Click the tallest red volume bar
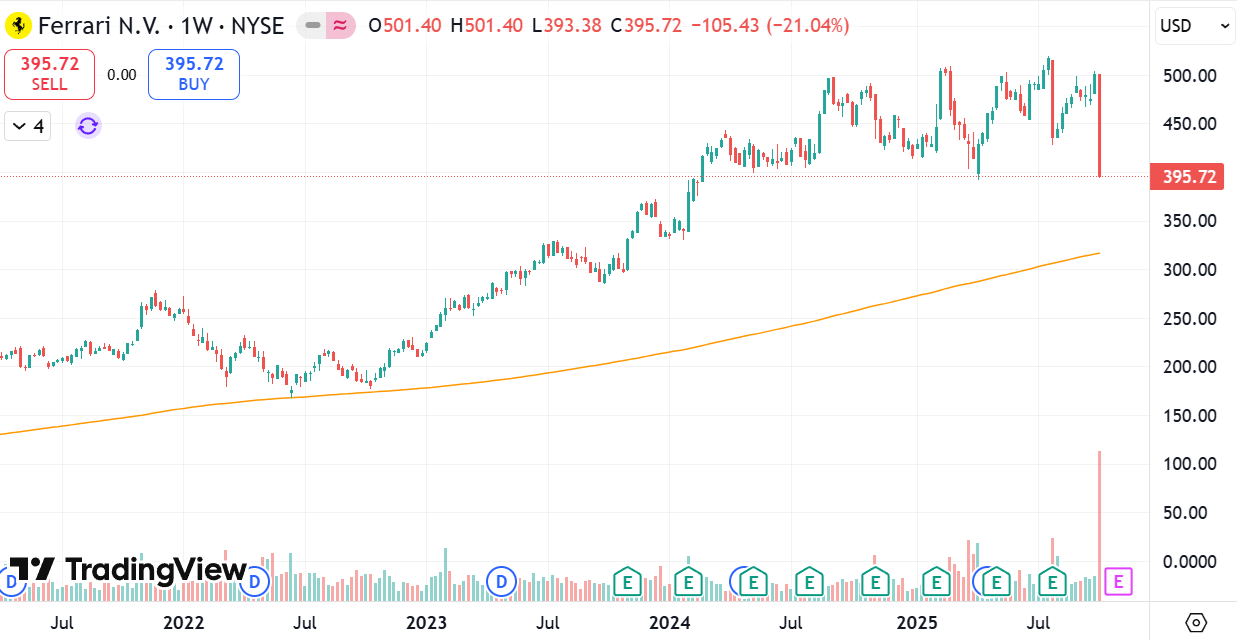This screenshot has height=640, width=1237. click(x=1100, y=525)
